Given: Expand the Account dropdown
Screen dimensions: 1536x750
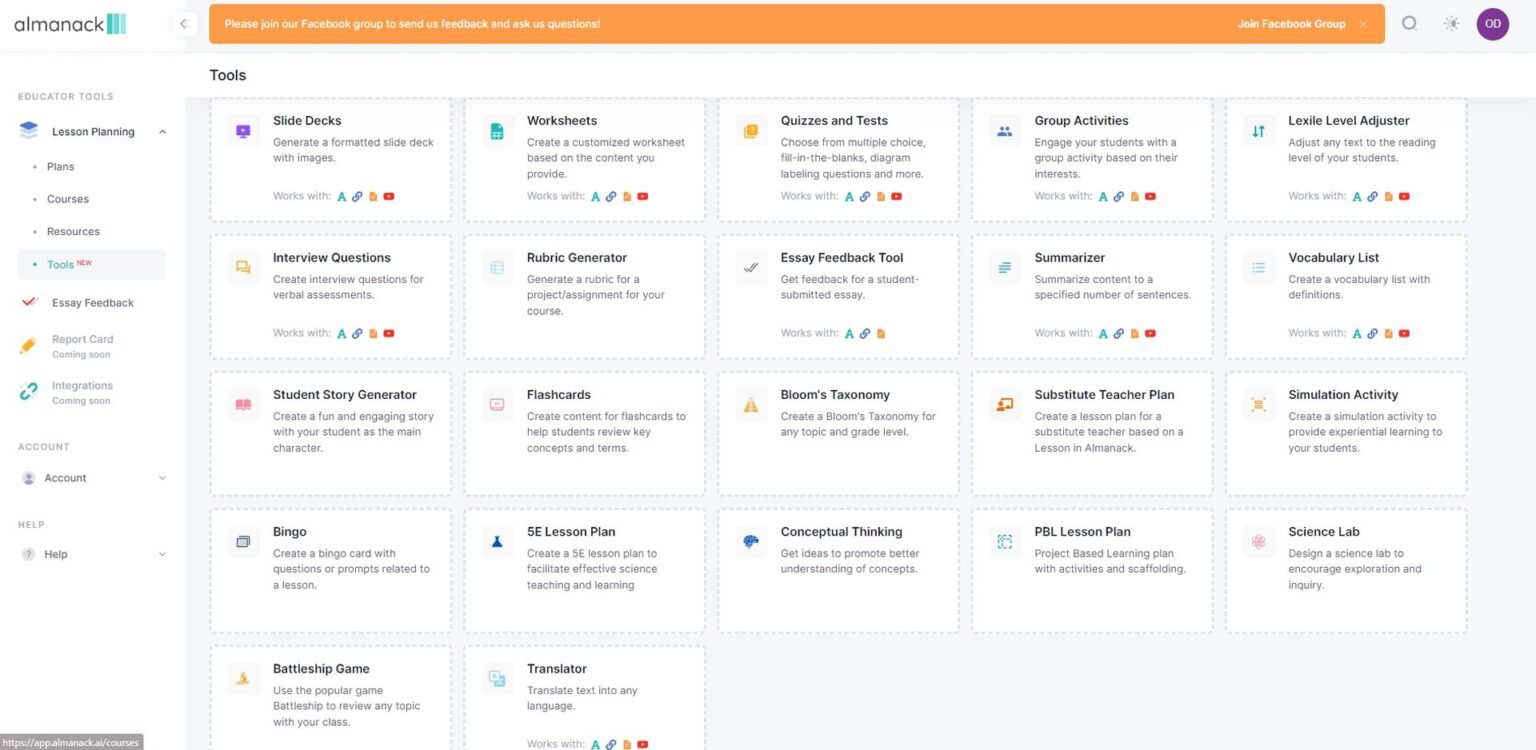Looking at the screenshot, I should [162, 478].
